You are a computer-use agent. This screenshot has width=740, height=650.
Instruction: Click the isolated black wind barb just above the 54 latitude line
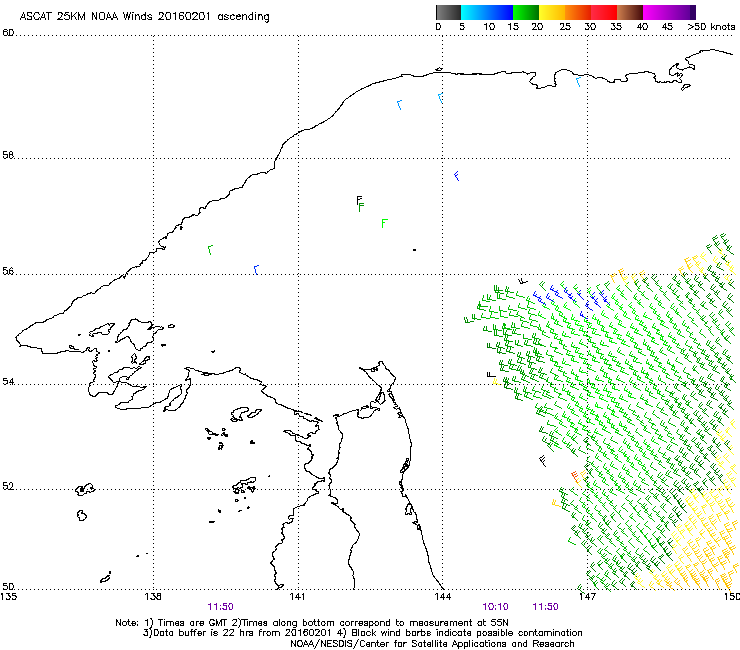(491, 375)
